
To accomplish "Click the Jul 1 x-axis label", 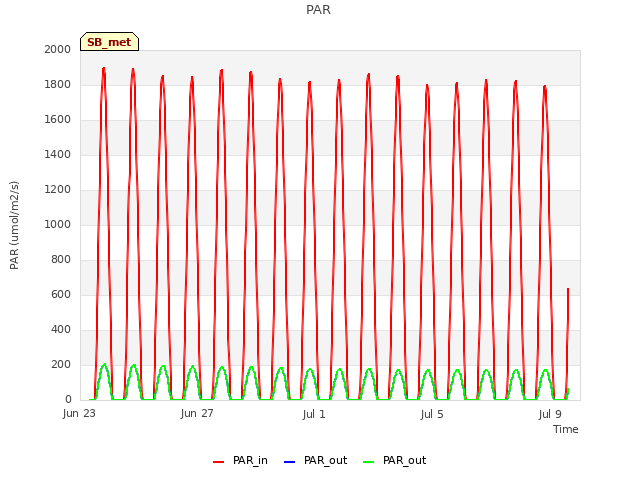I will tap(314, 414).
